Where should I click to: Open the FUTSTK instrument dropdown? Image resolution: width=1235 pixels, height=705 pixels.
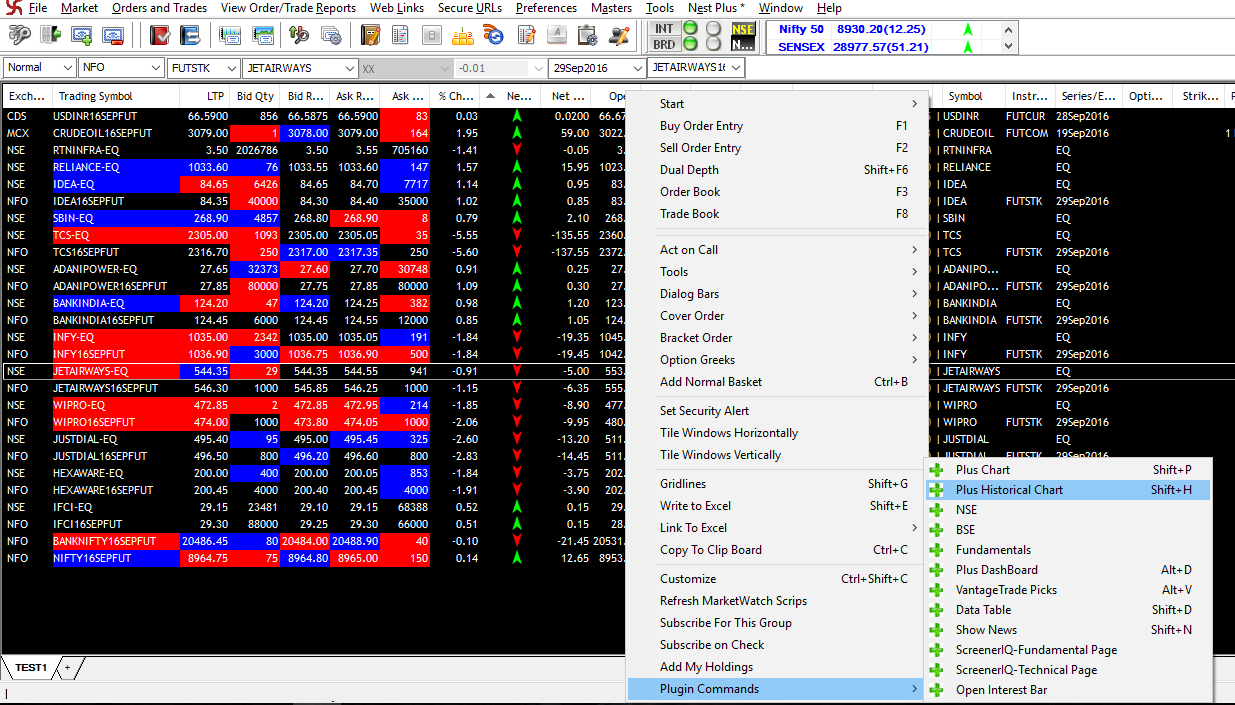click(x=203, y=68)
